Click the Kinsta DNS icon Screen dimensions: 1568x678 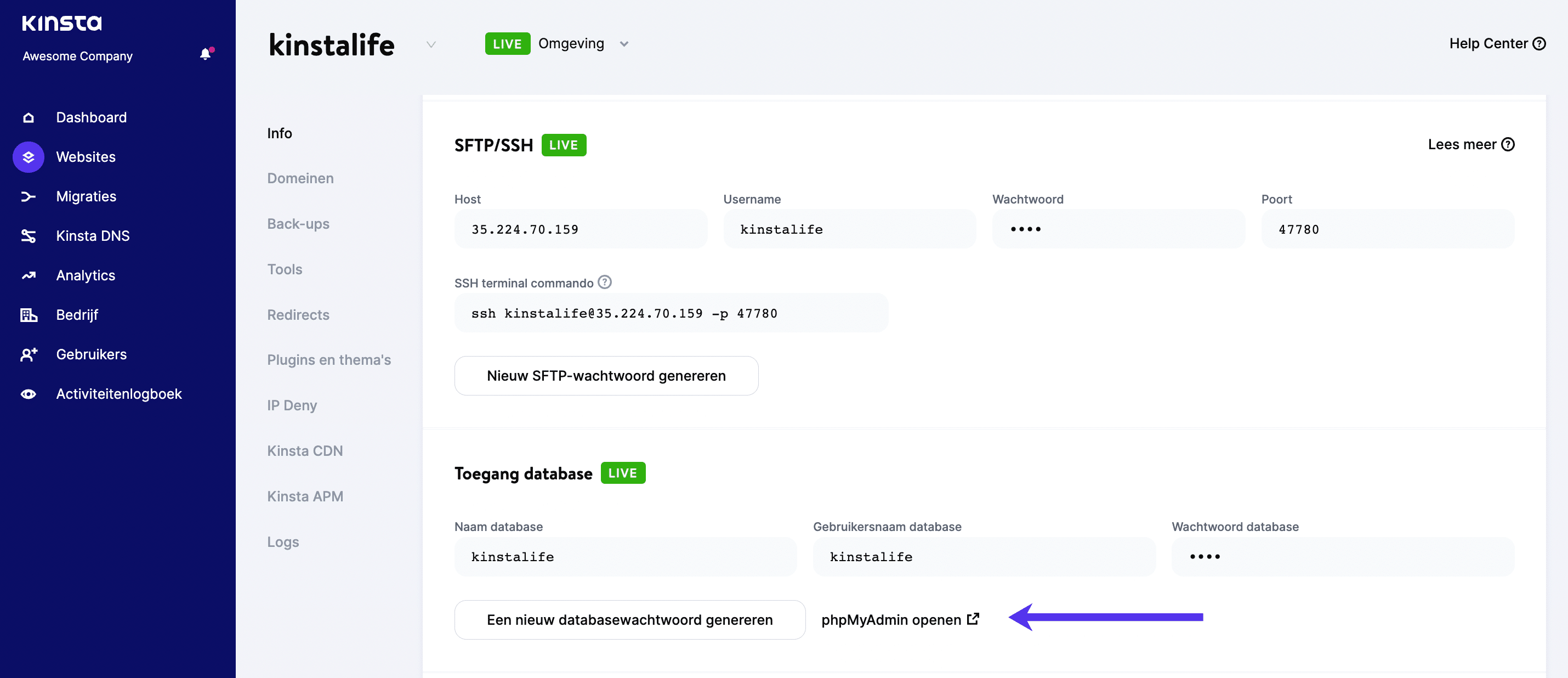(x=28, y=236)
